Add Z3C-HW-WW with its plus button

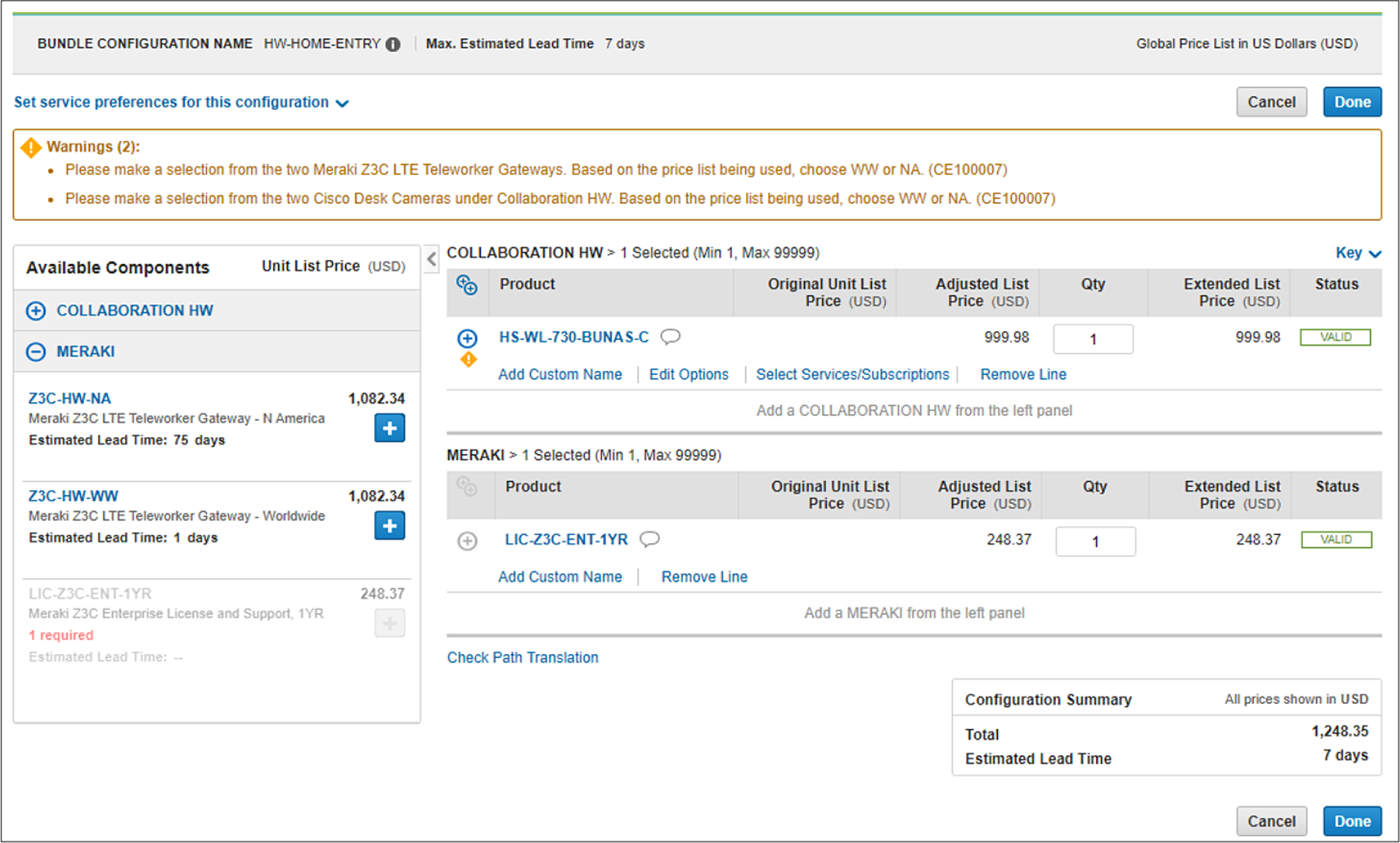pyautogui.click(x=390, y=526)
